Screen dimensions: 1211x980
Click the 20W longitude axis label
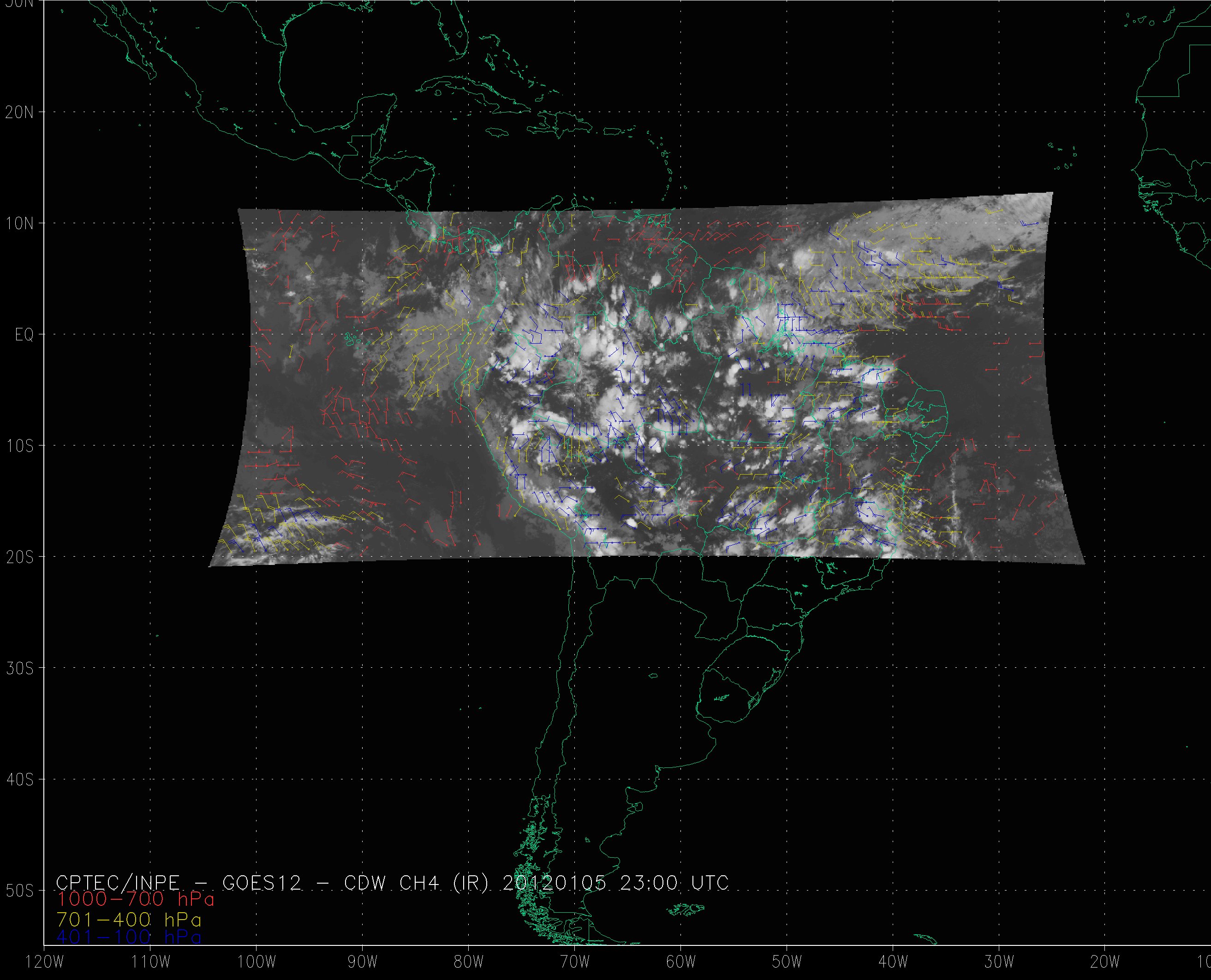point(1105,962)
